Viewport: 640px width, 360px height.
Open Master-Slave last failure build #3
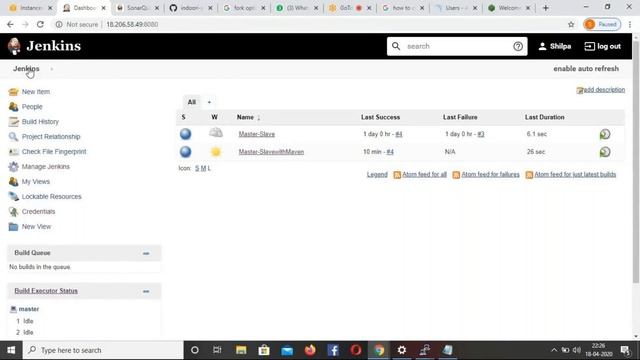pyautogui.click(x=481, y=134)
